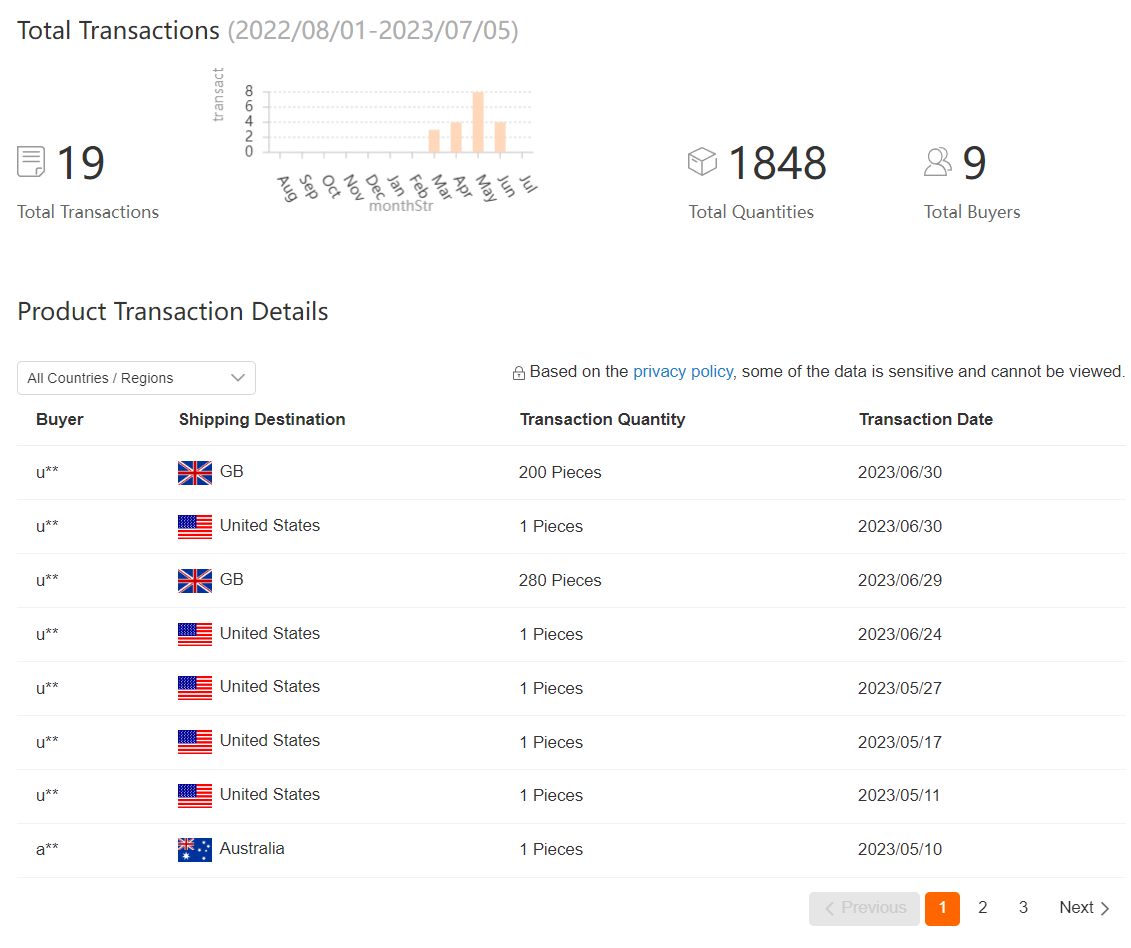Open the privacy policy link

[x=683, y=371]
